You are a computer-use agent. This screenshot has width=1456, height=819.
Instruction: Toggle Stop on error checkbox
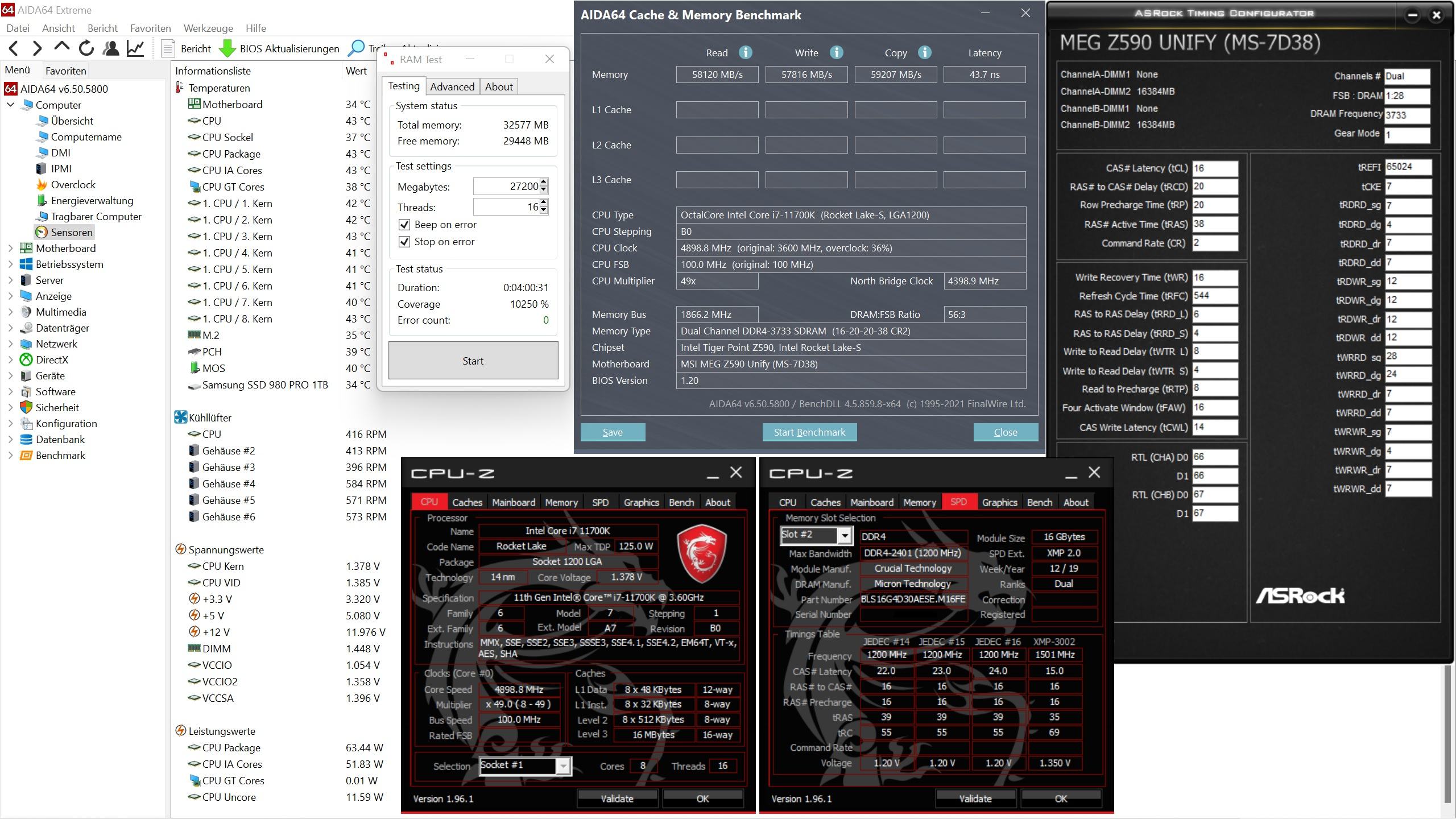tap(404, 242)
